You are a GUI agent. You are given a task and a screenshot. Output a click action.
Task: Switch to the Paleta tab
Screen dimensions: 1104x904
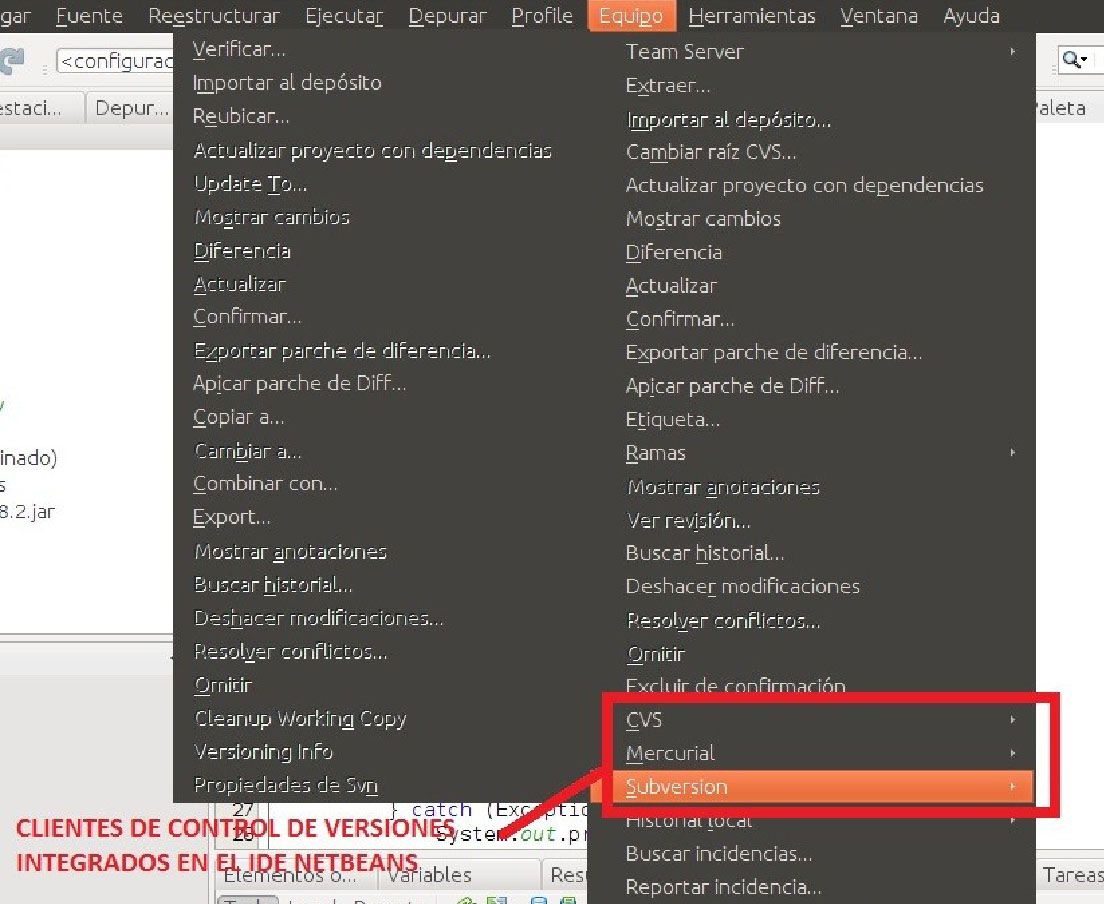1059,108
